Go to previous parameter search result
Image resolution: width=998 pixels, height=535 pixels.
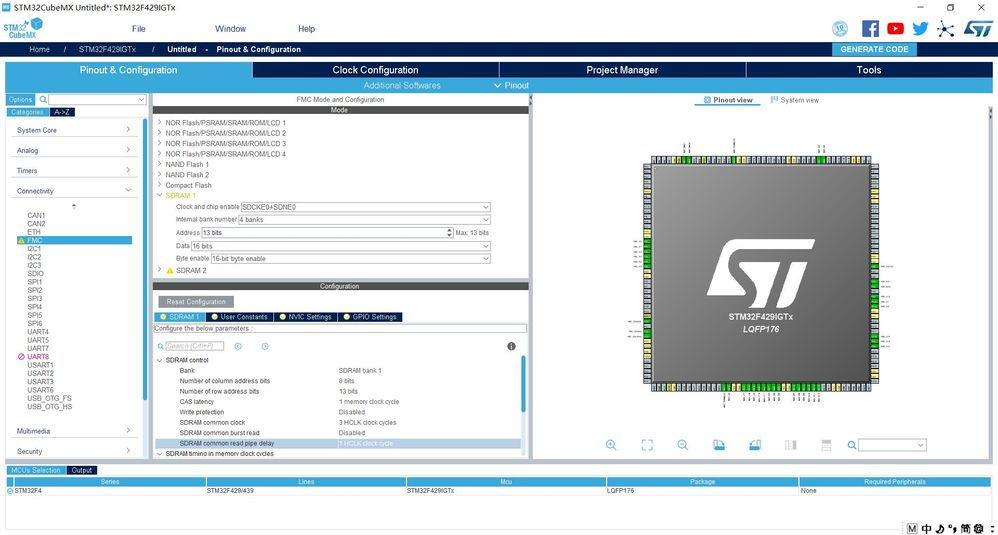(238, 346)
